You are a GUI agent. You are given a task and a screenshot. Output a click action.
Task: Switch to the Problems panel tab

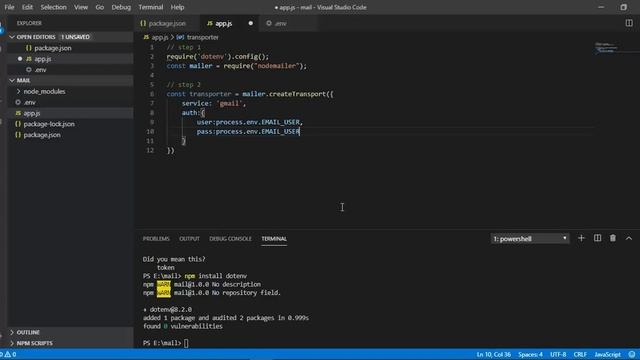(x=156, y=239)
